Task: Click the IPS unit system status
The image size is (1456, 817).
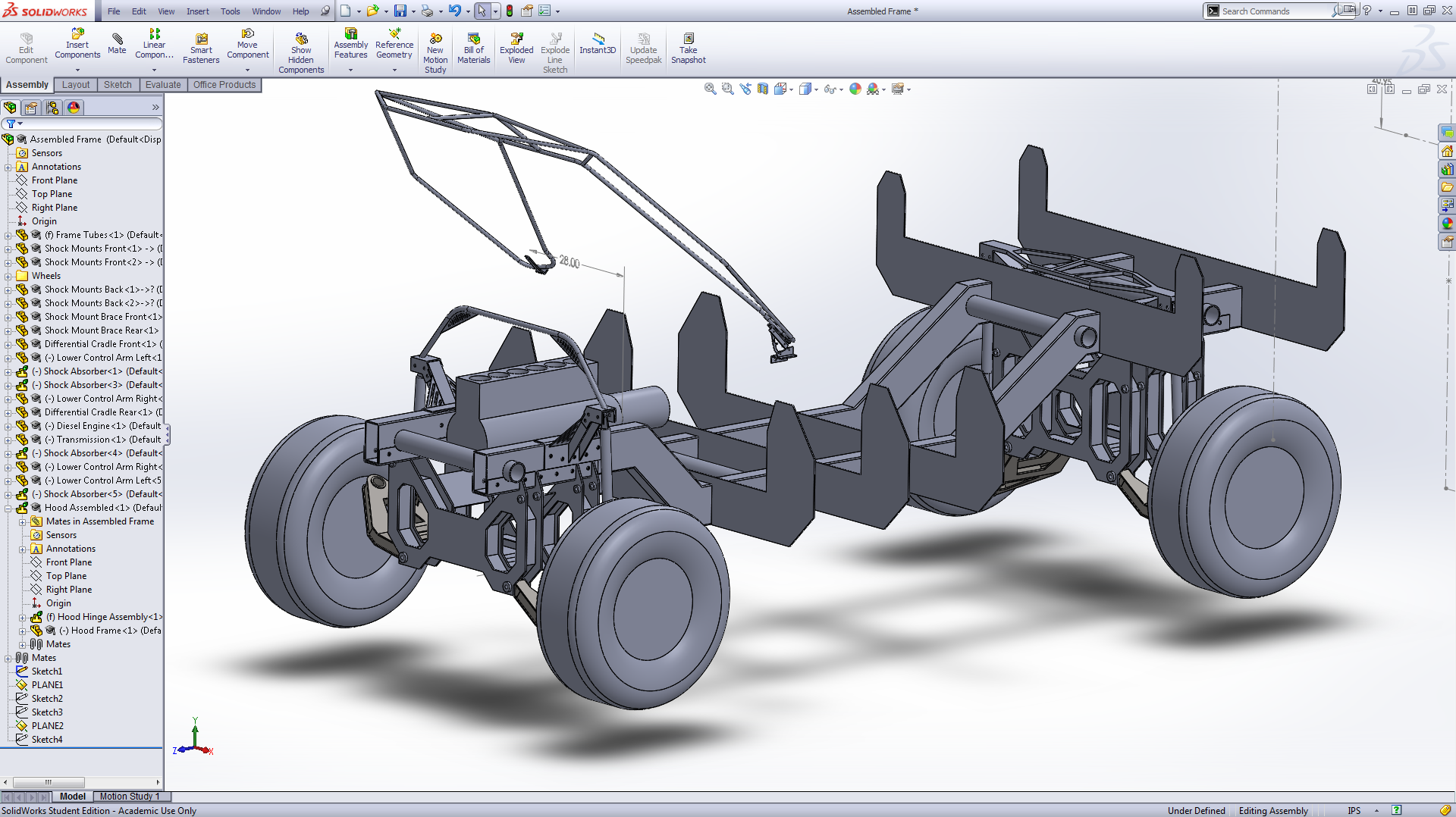Action: [x=1354, y=811]
